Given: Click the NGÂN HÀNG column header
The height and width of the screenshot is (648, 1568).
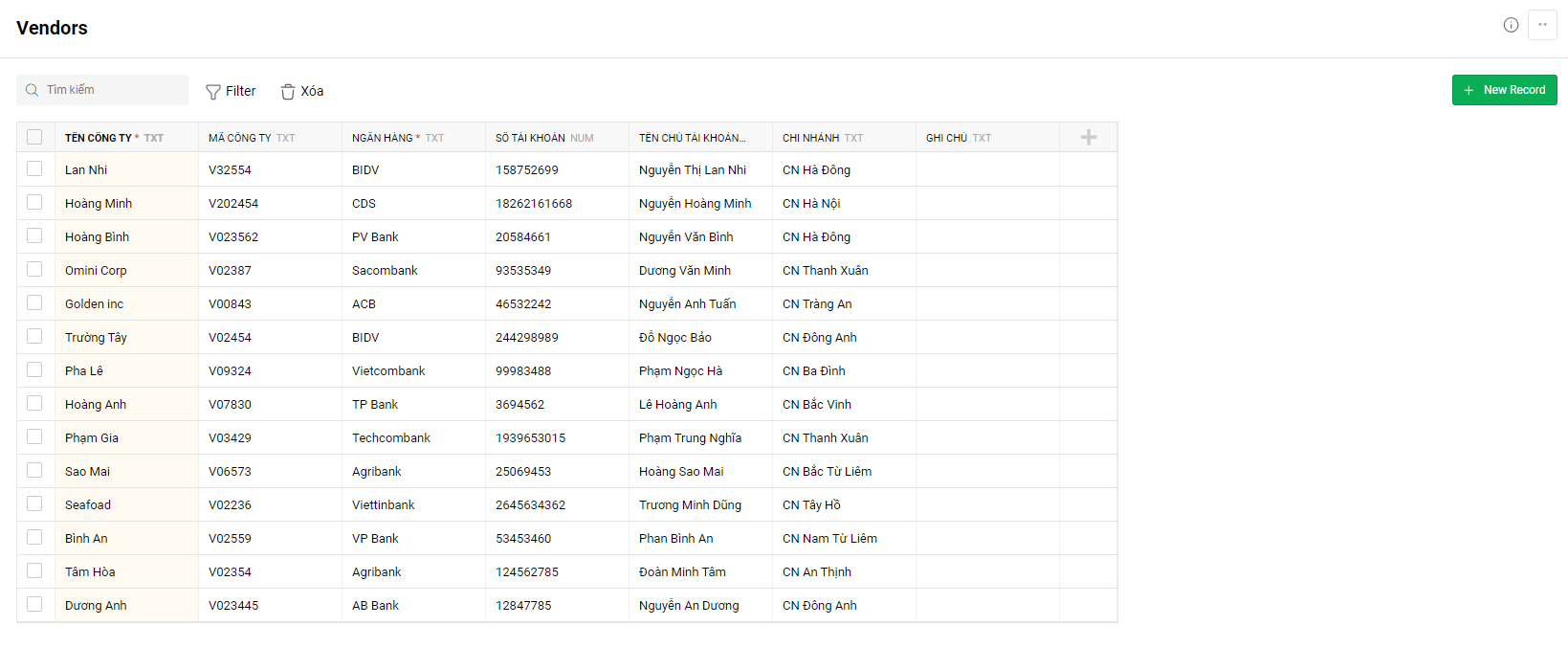Looking at the screenshot, I should (413, 138).
